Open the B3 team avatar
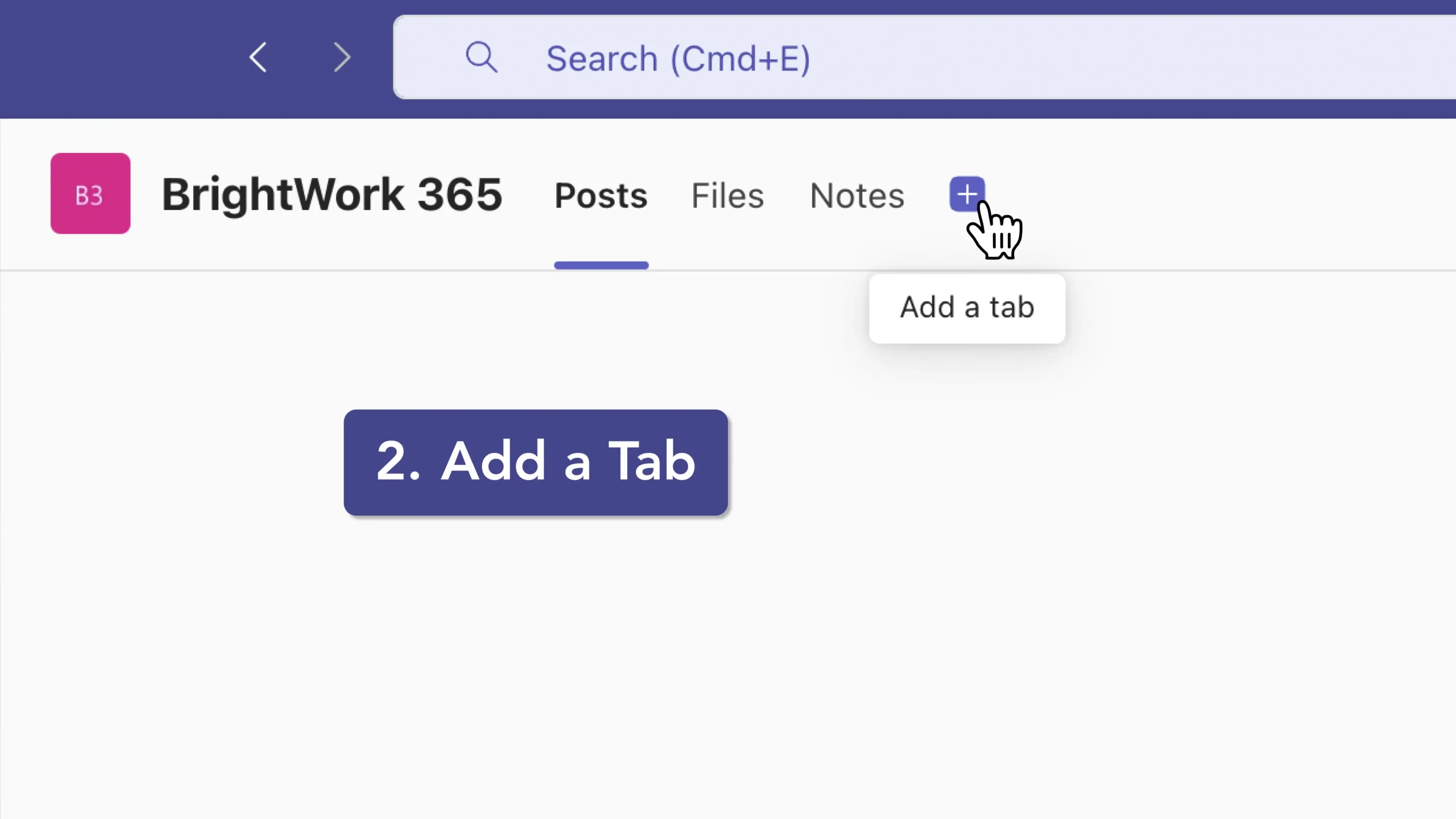This screenshot has width=1456, height=819. 90,193
